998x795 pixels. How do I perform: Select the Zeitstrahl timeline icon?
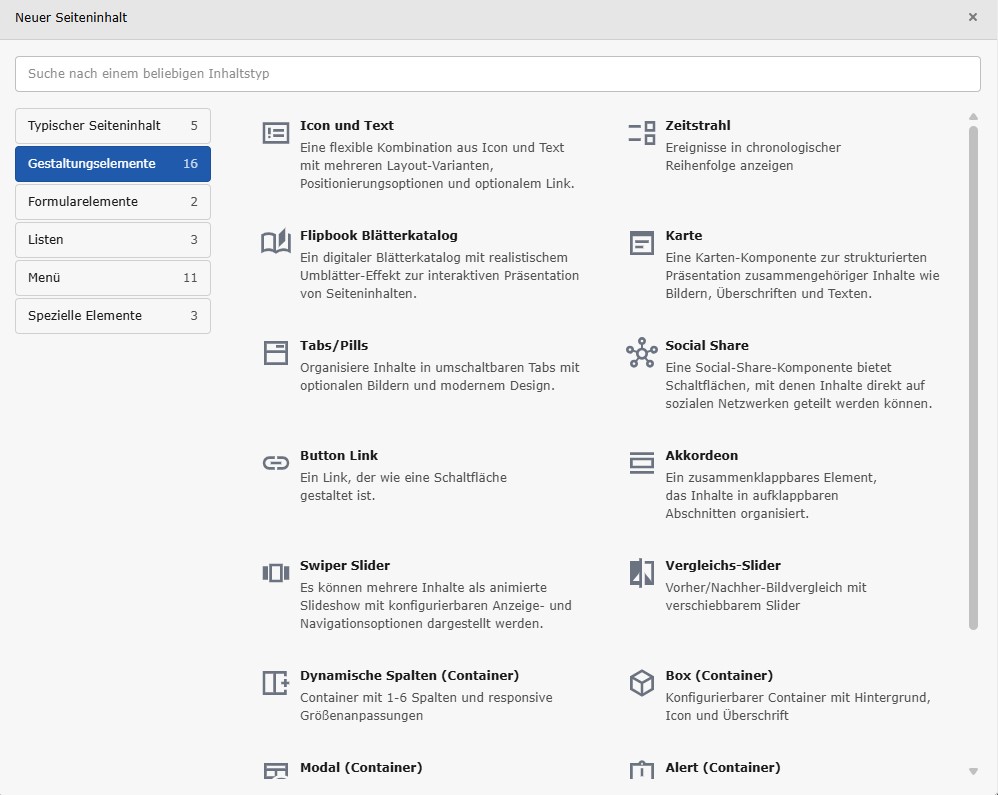tap(641, 133)
